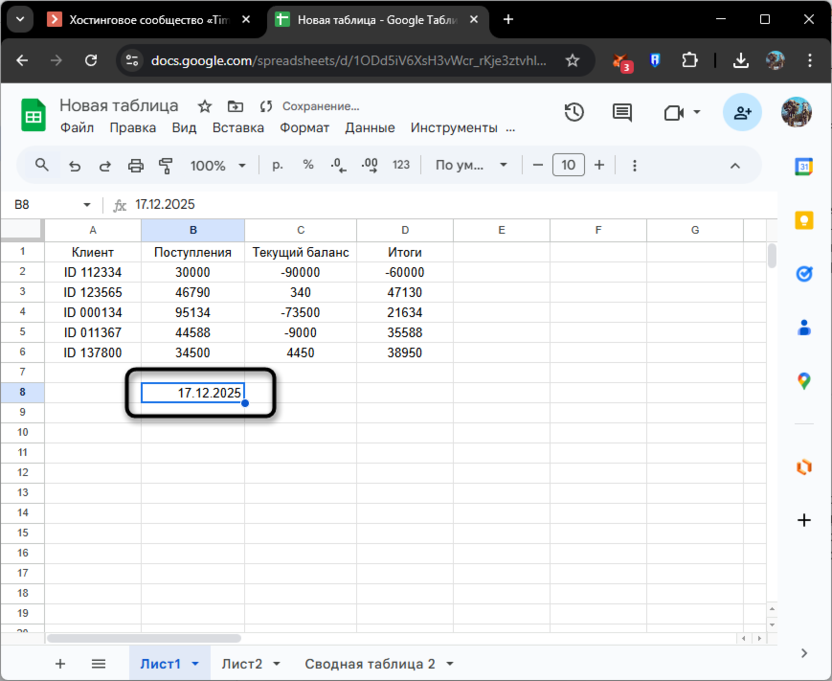Viewport: 832px width, 681px height.
Task: Open the Лист1 tab dropdown arrow
Action: [195, 663]
